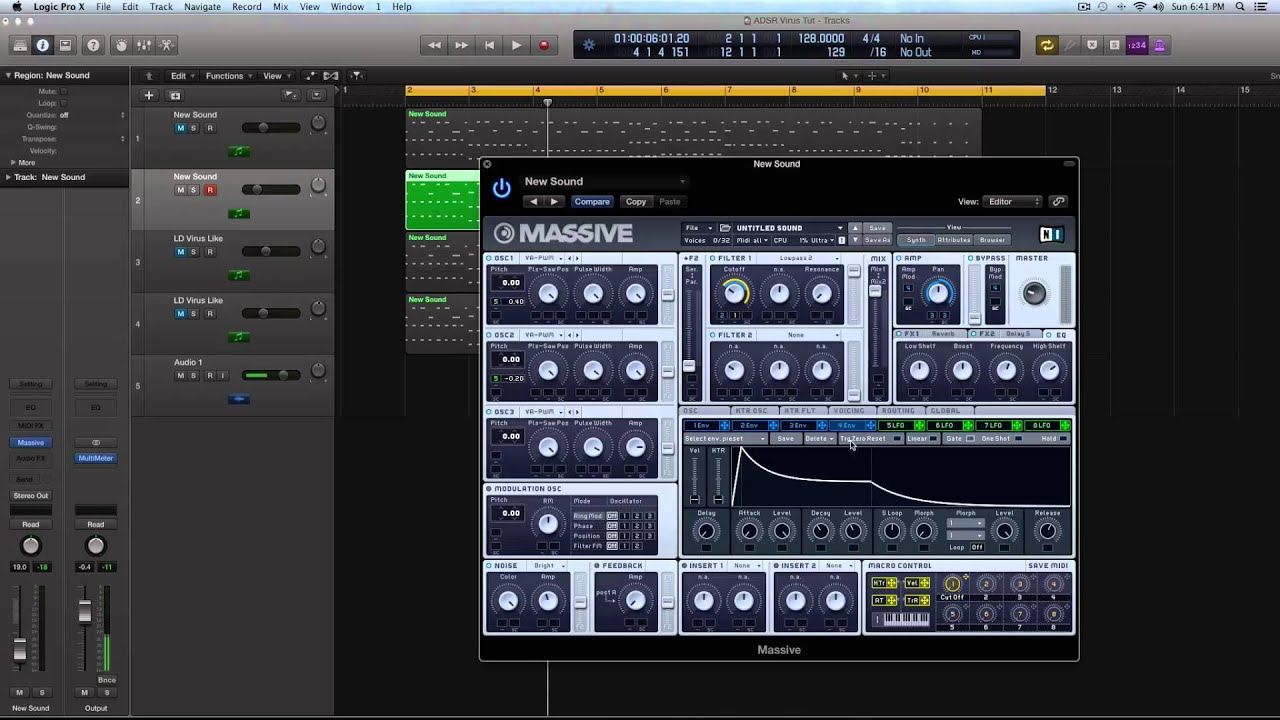
Task: Expand the Track: New Sound disclosure triangle
Action: 8,177
